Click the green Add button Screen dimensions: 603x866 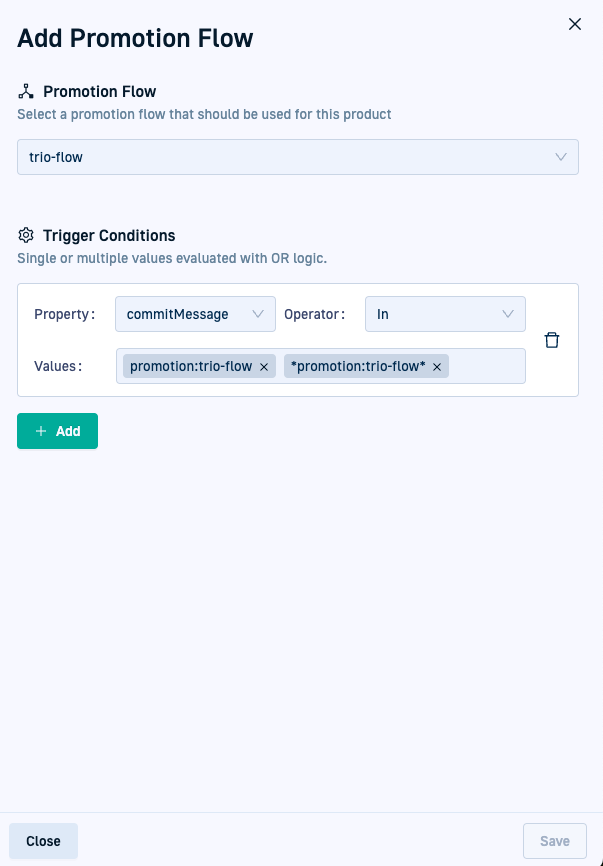pyautogui.click(x=57, y=431)
